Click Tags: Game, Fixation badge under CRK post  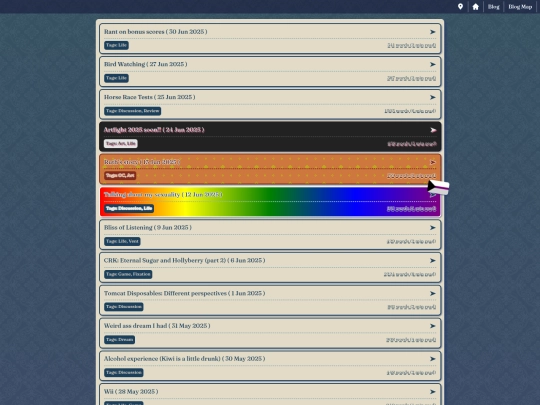point(128,274)
